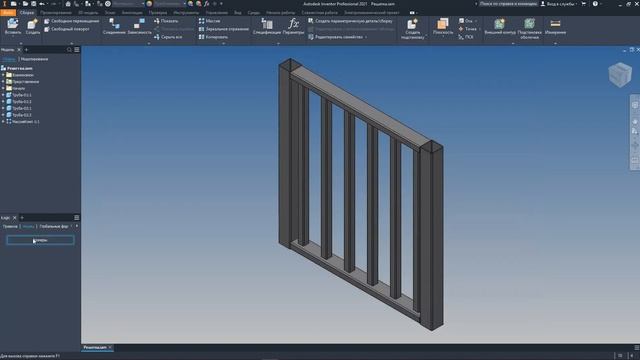Switch to the Вид ribbon tab
Screen dimensions: 640x360
tap(238, 13)
